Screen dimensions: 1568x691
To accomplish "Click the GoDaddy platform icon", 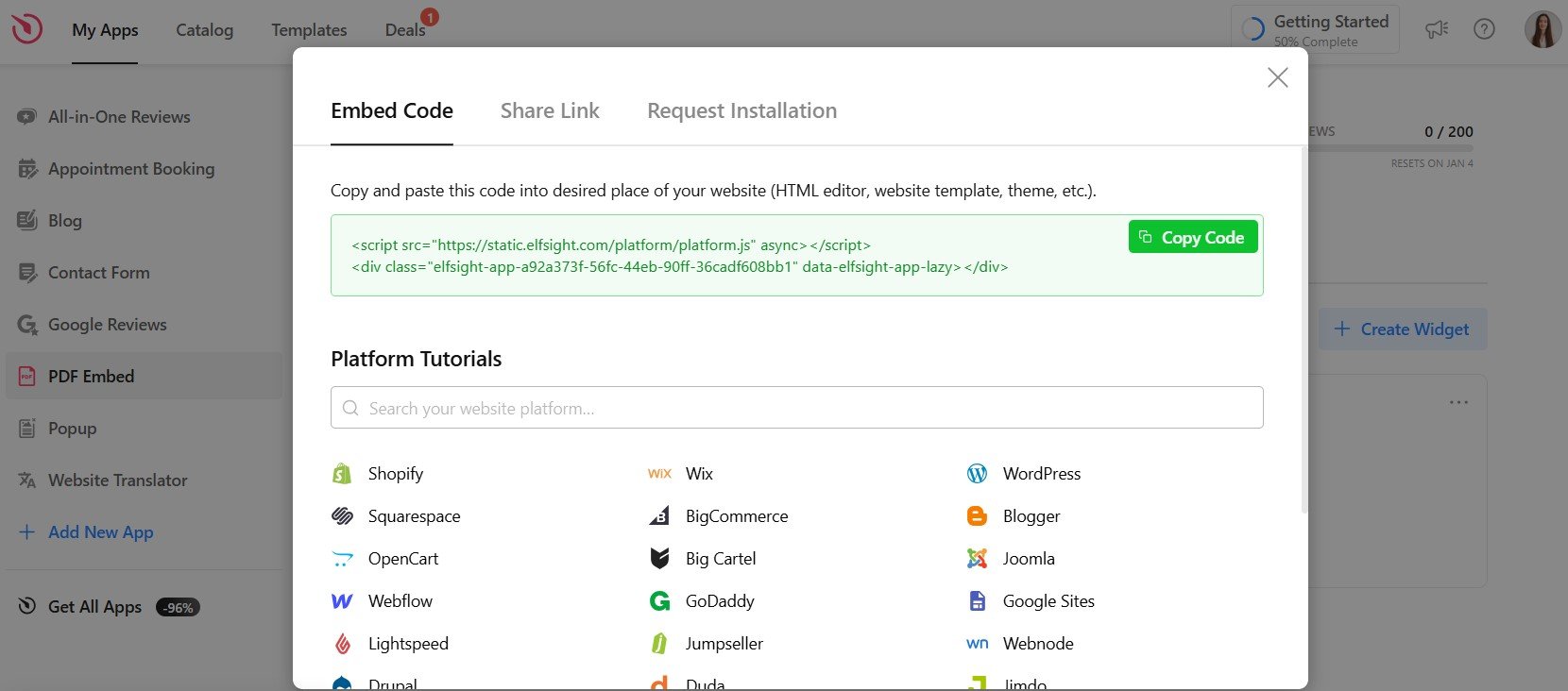I will pyautogui.click(x=659, y=601).
